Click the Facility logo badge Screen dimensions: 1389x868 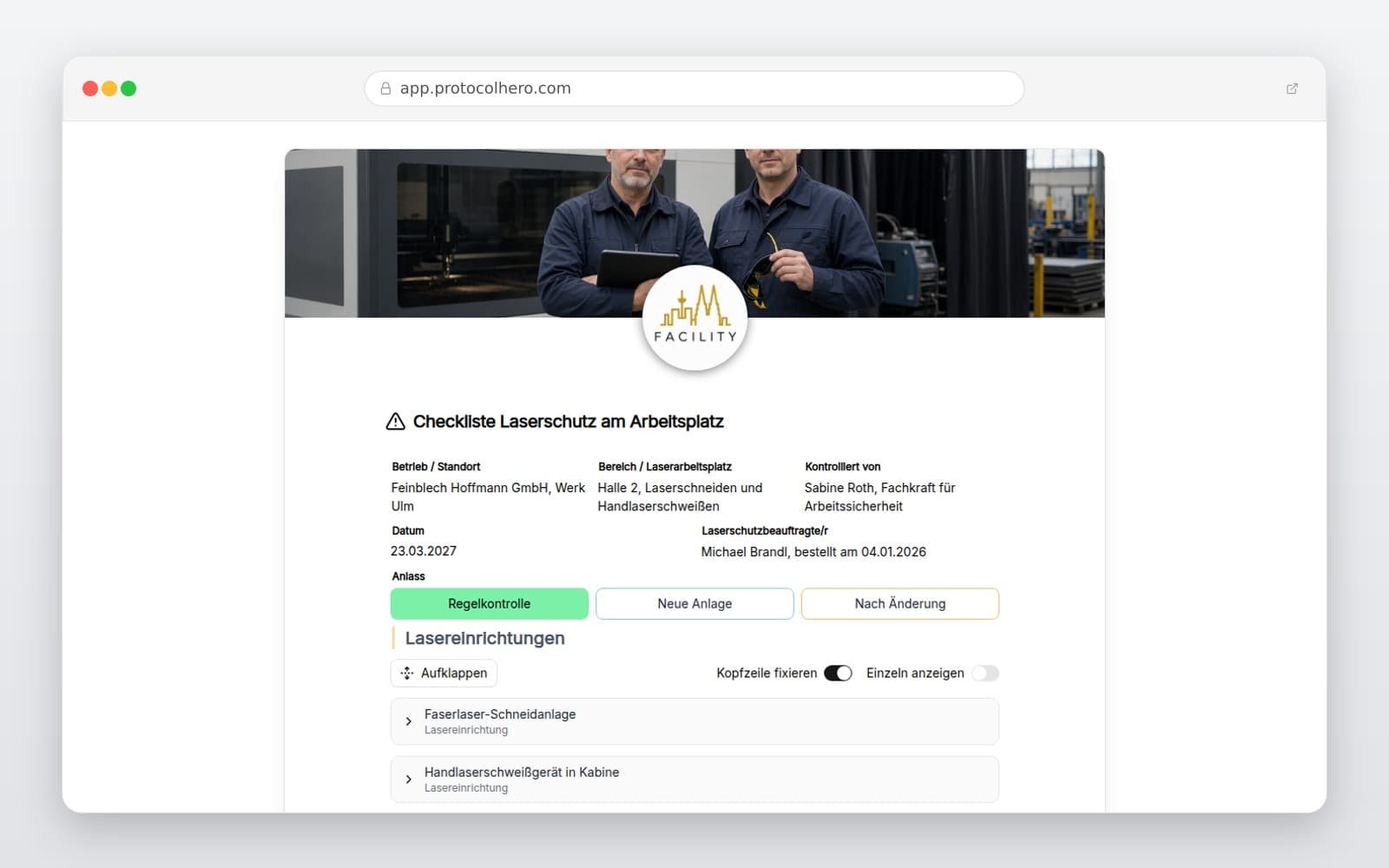694,318
